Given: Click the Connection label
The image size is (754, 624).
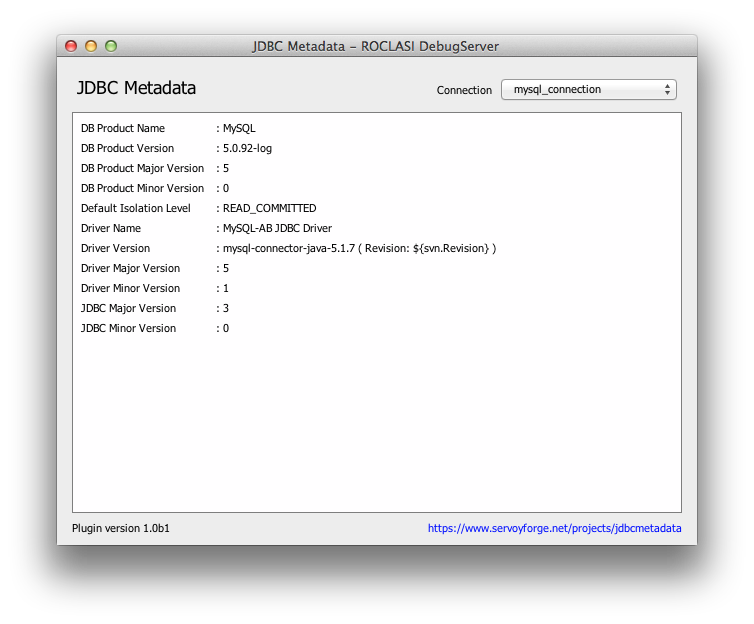Looking at the screenshot, I should [464, 90].
